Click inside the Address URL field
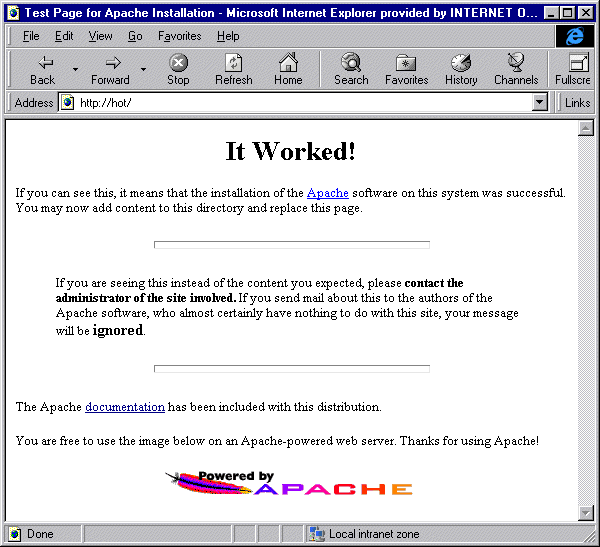 300,102
